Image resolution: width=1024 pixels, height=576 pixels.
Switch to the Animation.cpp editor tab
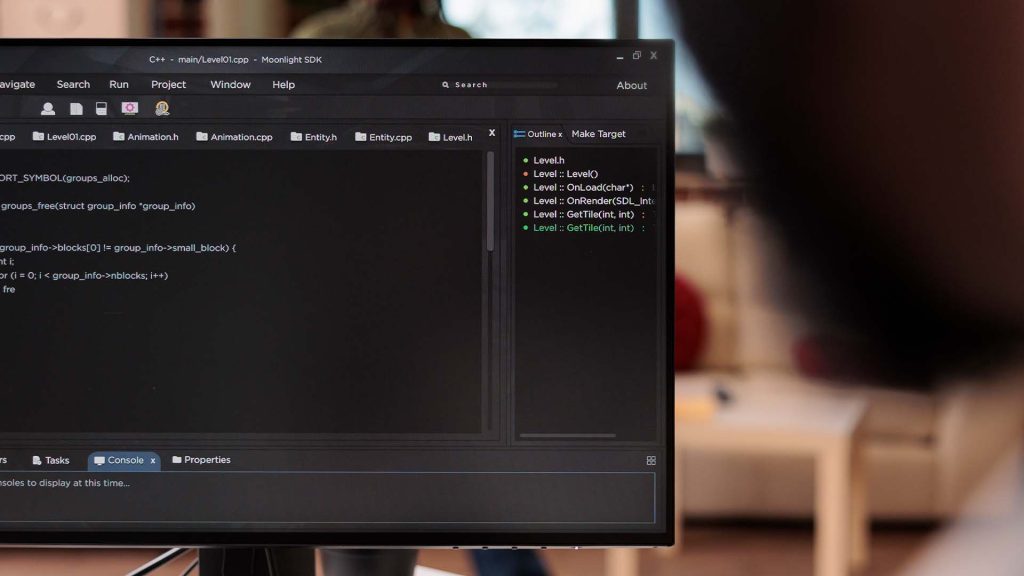pyautogui.click(x=234, y=137)
